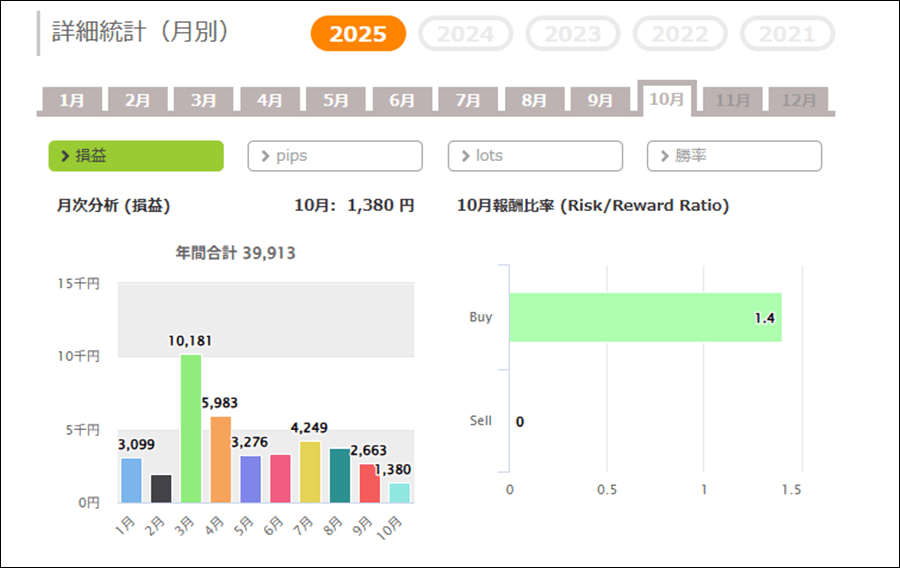The width and height of the screenshot is (900, 568).
Task: Click the light green Buy ratio bar
Action: tap(645, 318)
